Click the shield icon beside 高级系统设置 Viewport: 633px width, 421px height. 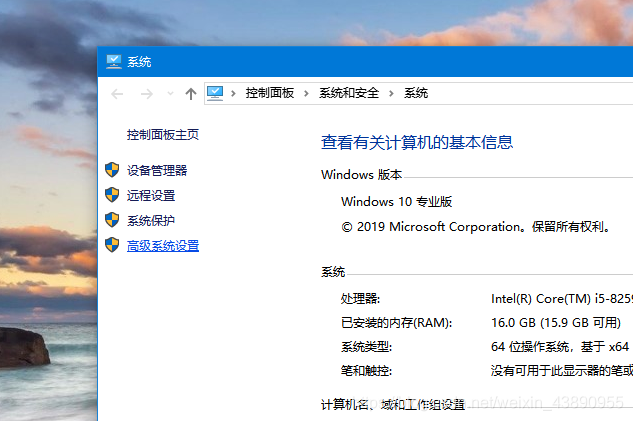point(112,245)
